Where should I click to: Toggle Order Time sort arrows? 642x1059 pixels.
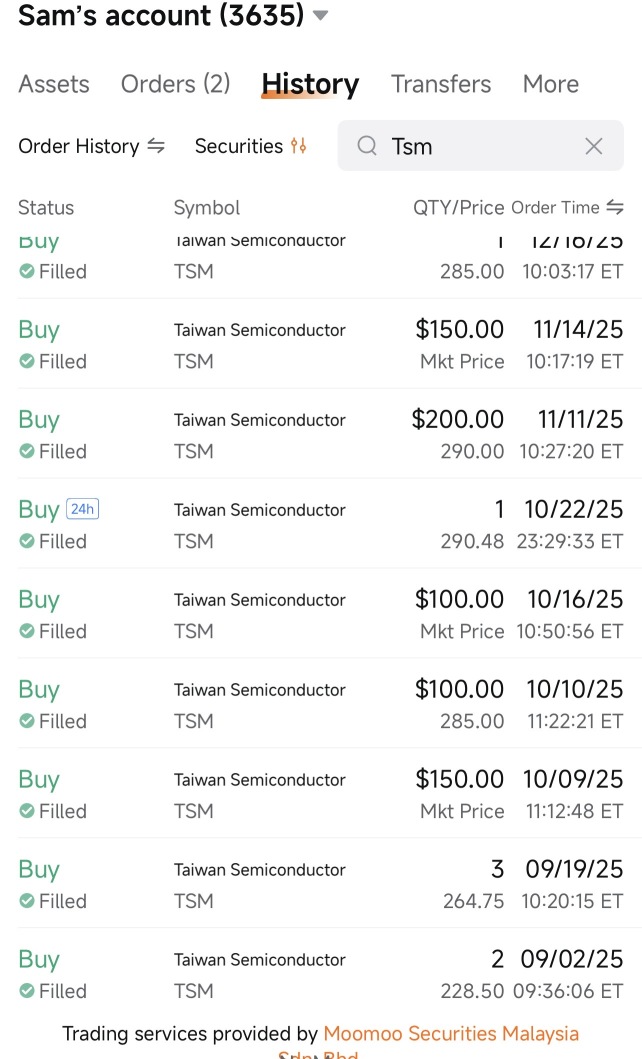point(615,207)
